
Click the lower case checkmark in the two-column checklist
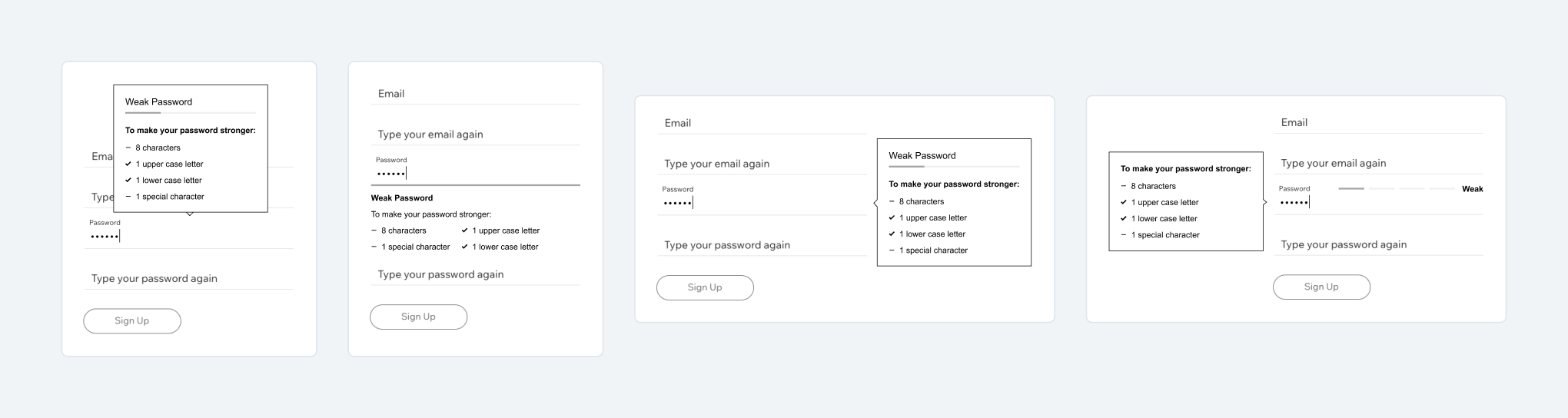[465, 247]
